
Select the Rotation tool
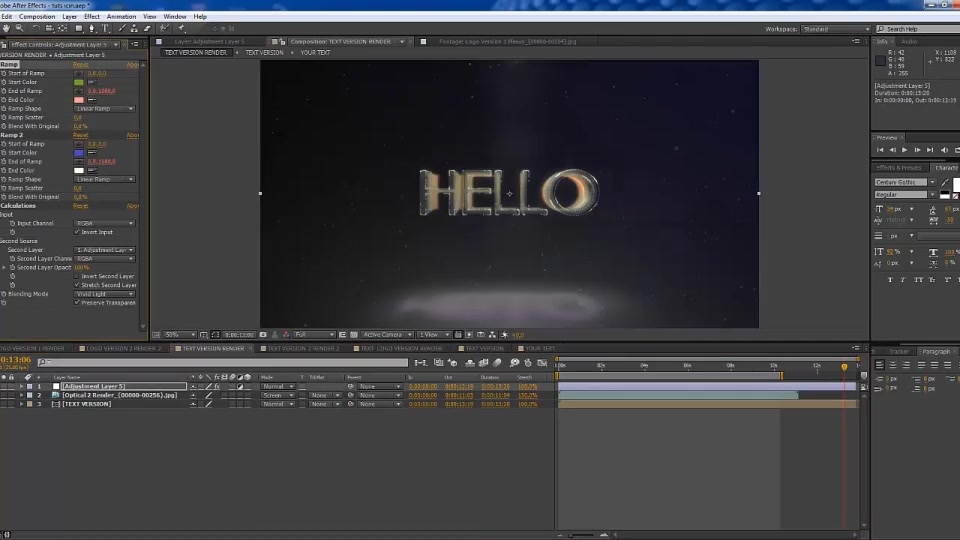coord(36,28)
